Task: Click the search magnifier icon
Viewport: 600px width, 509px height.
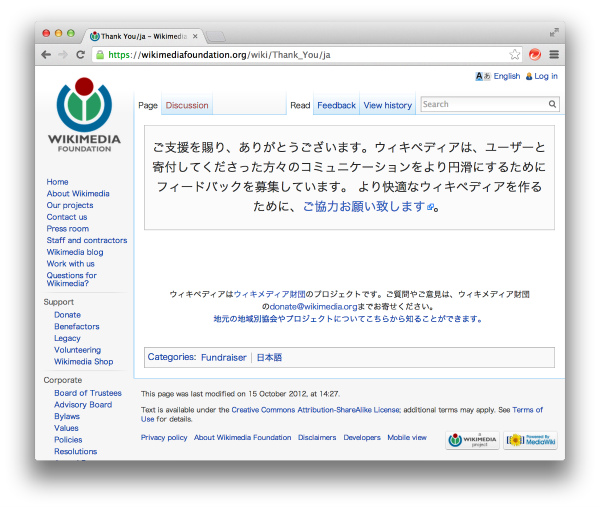Action: coord(552,104)
